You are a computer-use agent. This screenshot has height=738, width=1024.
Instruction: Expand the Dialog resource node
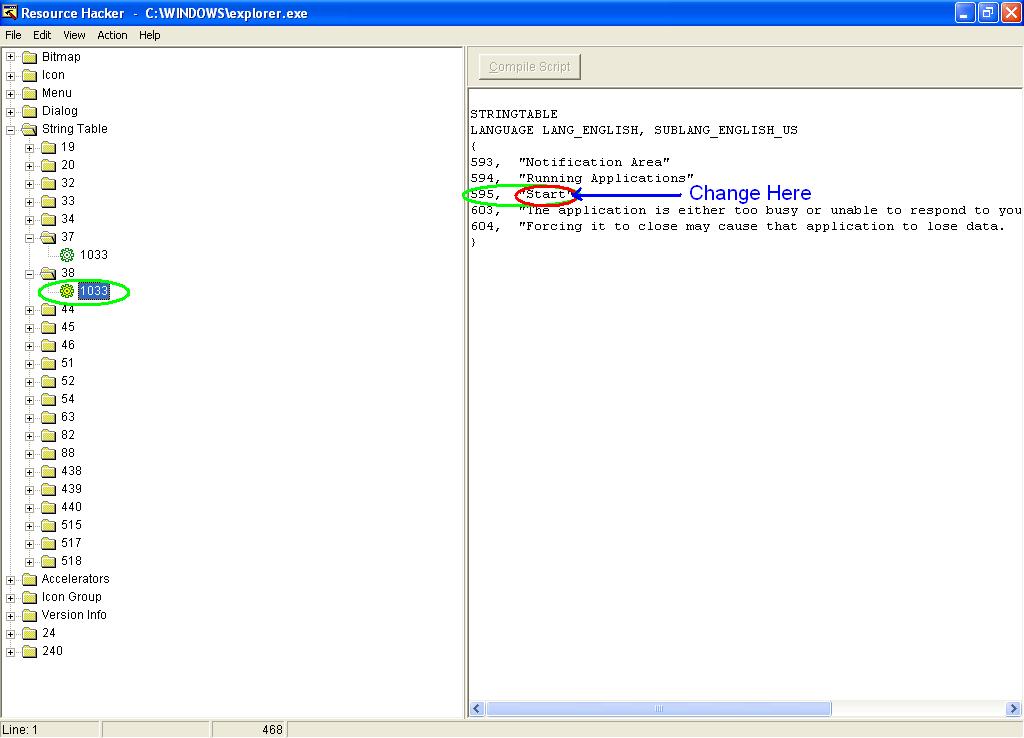[10, 111]
